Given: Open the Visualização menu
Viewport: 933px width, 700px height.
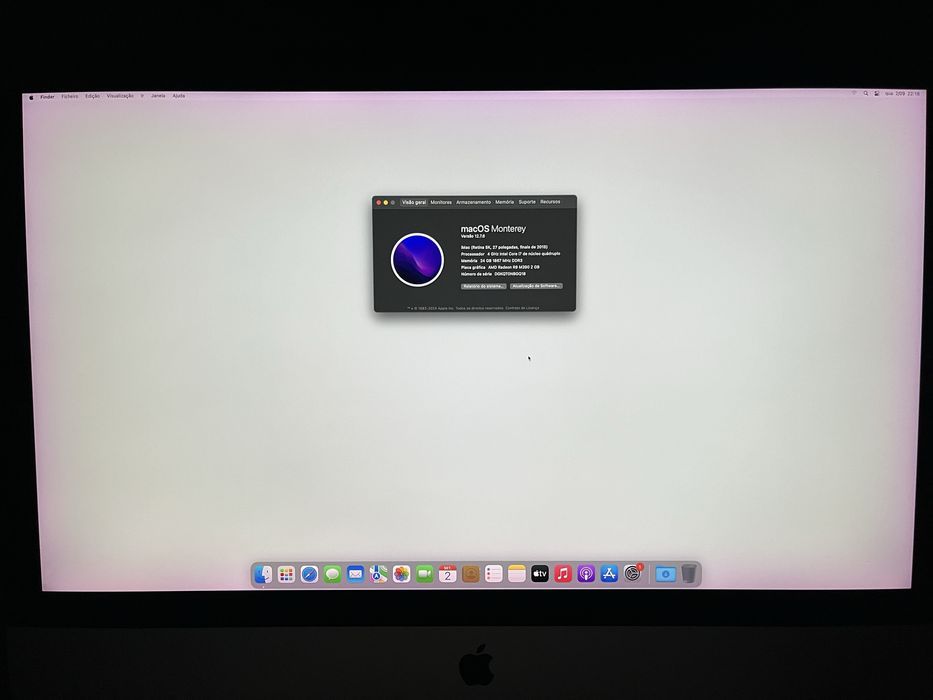Looking at the screenshot, I should pyautogui.click(x=120, y=96).
